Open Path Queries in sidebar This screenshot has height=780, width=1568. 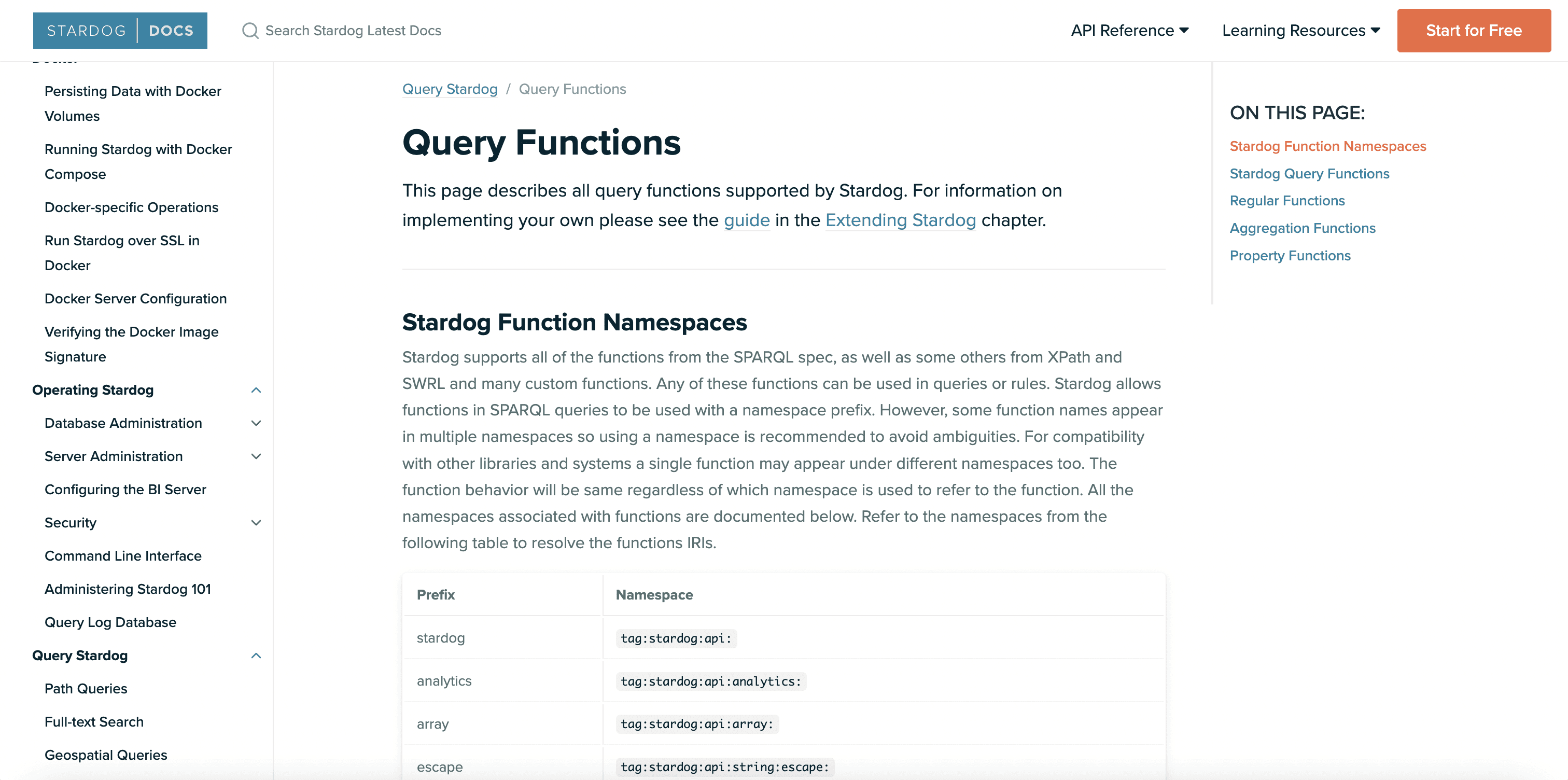point(86,689)
